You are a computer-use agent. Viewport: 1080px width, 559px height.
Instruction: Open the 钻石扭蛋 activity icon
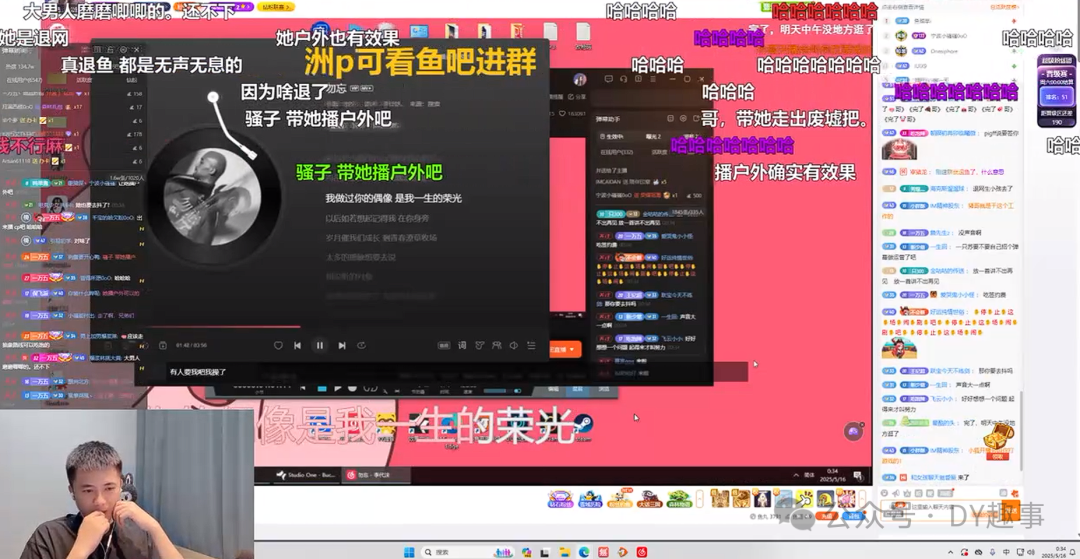point(561,499)
